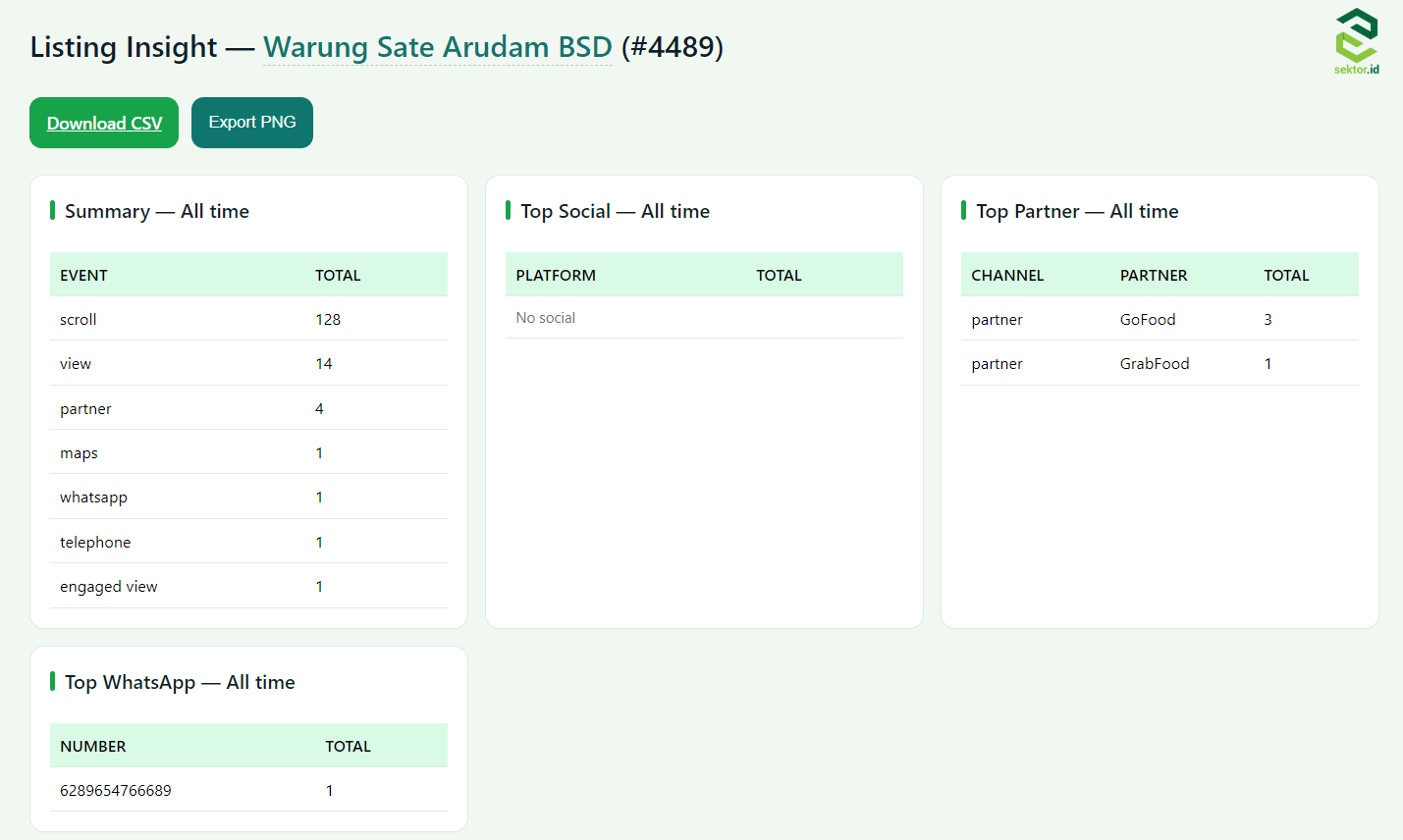
Task: Select the WhatsApp number total link
Action: tap(329, 790)
